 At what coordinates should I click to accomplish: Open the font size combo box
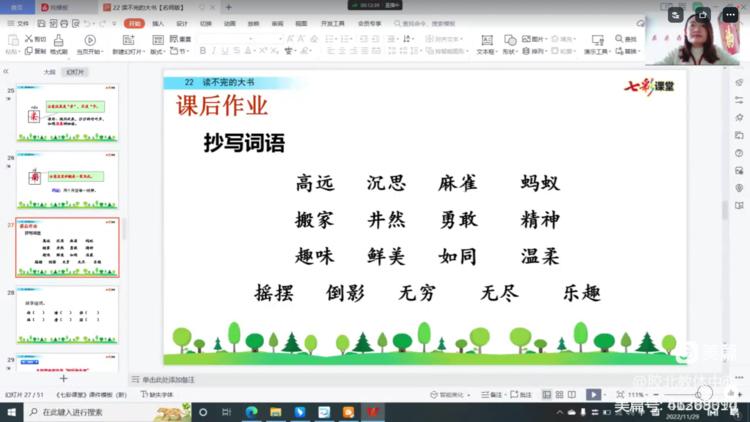[x=269, y=39]
